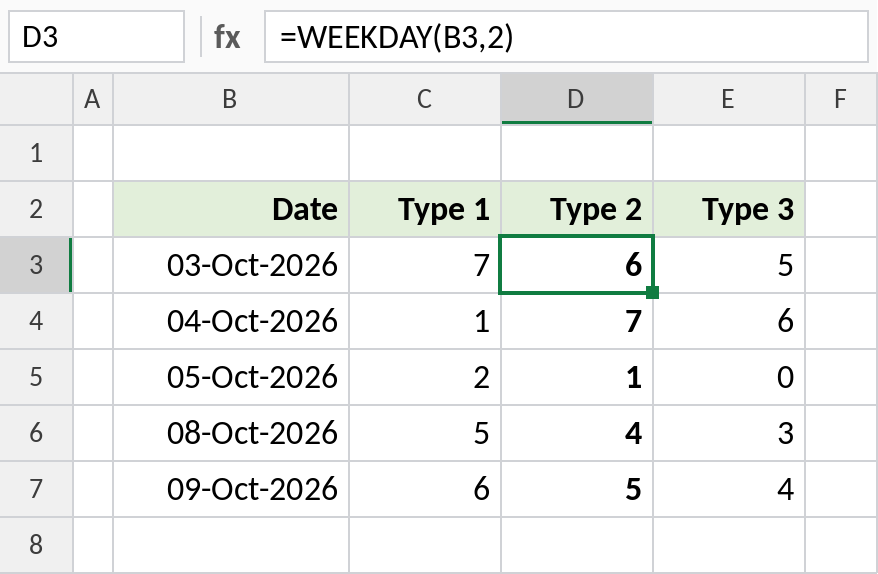Image resolution: width=878 pixels, height=574 pixels.
Task: Click the Date header cell
Action: [231, 209]
